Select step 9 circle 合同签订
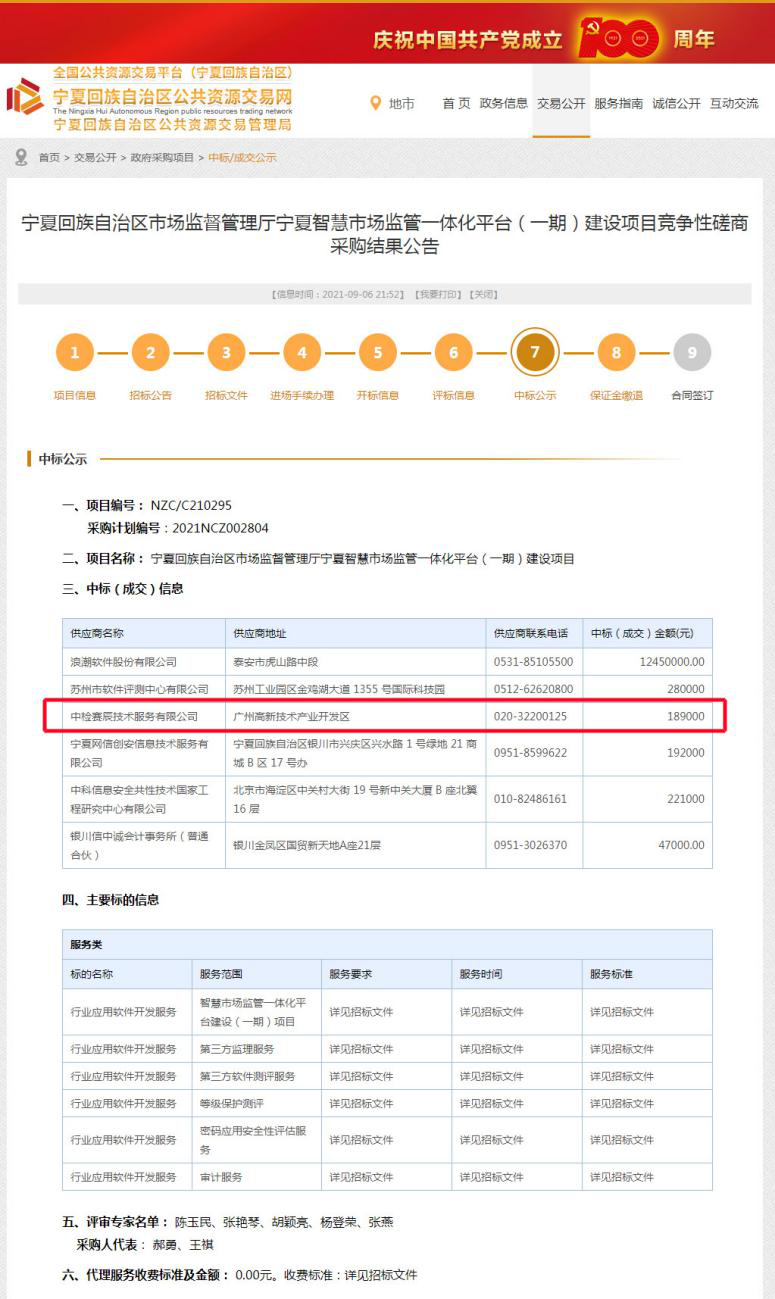775x1299 pixels. coord(692,352)
